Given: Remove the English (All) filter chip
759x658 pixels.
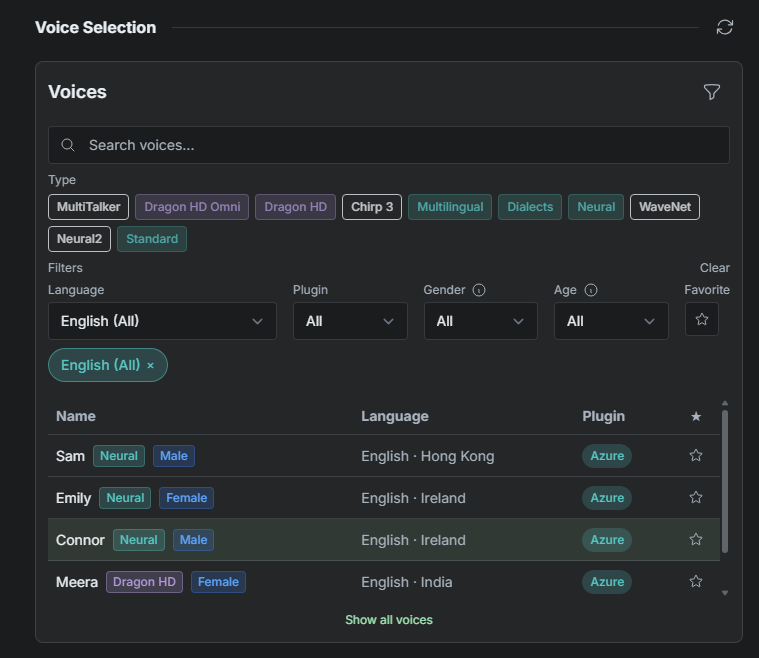Looking at the screenshot, I should click(151, 366).
